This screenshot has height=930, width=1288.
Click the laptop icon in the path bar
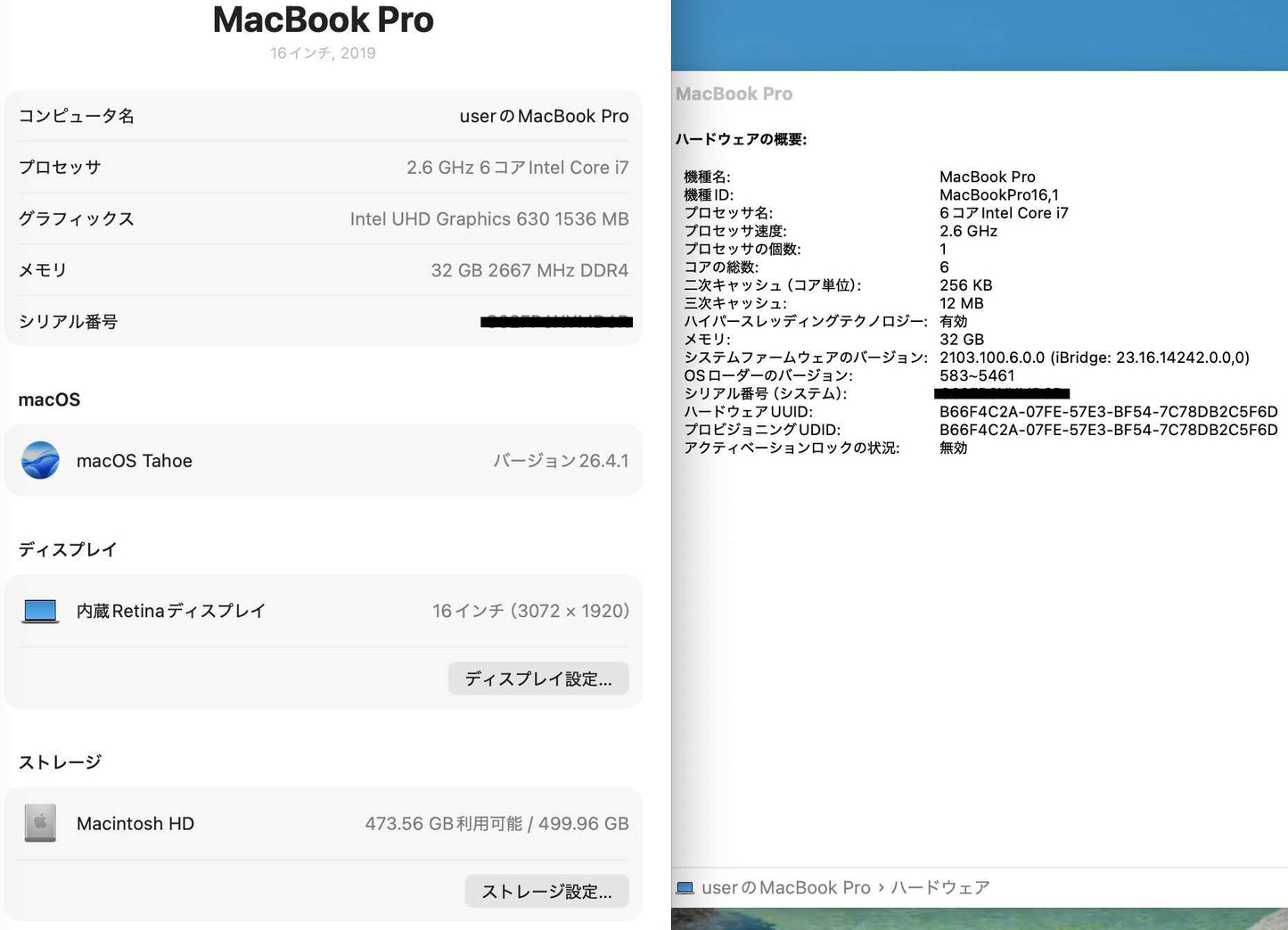685,888
